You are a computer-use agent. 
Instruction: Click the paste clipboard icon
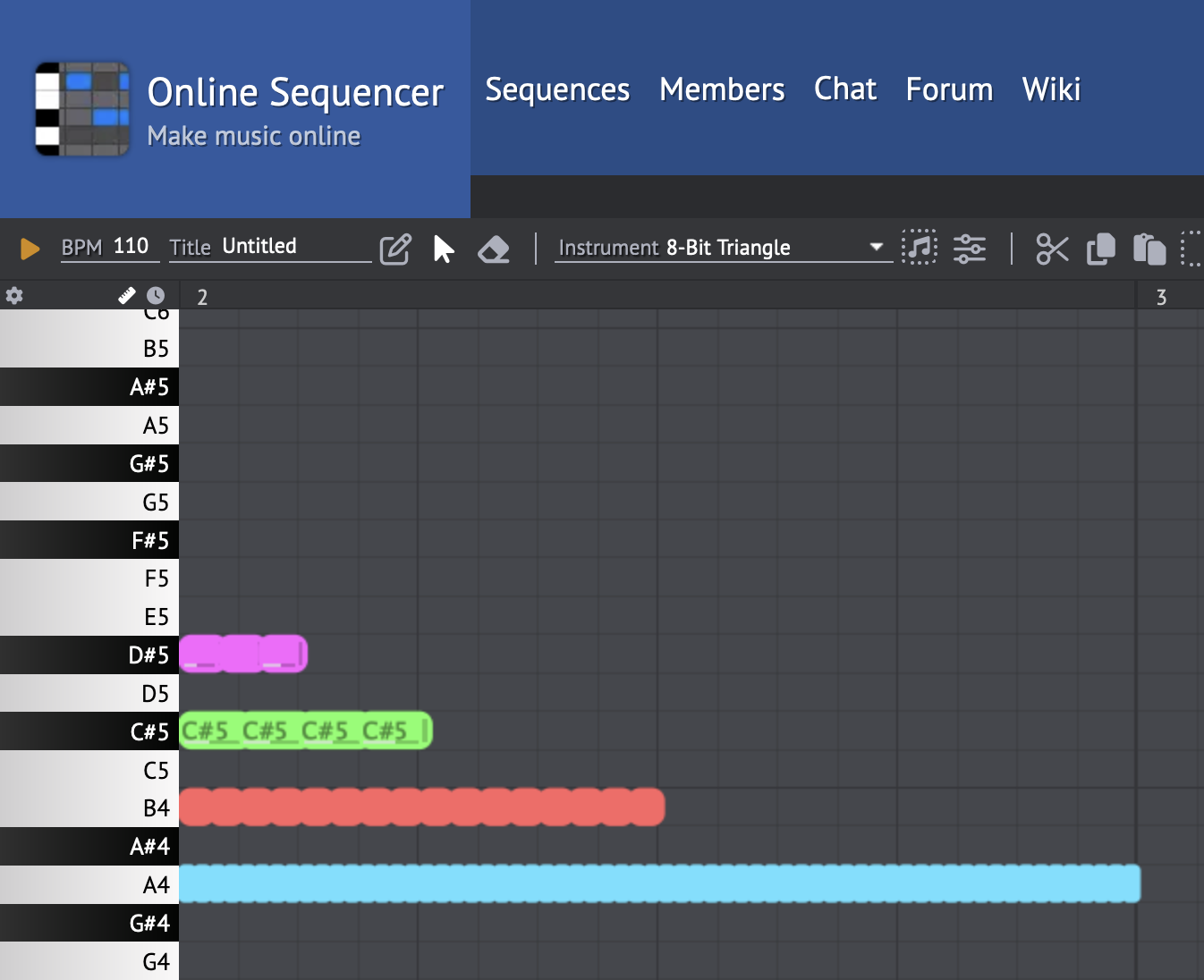tap(1149, 249)
